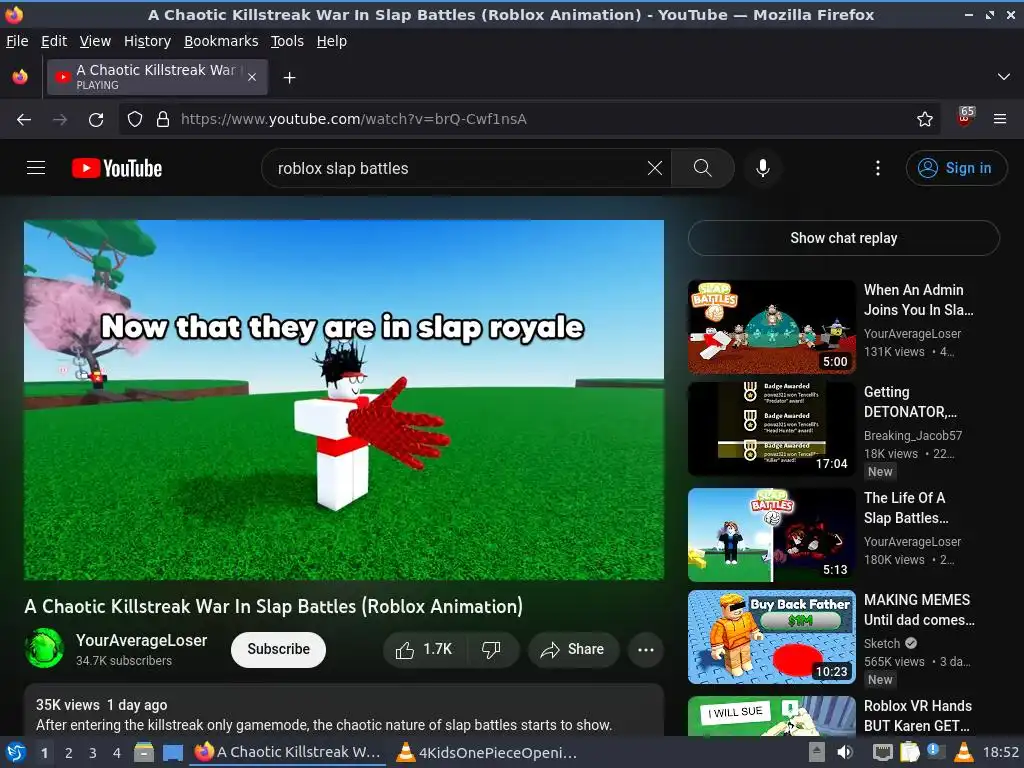Viewport: 1024px width, 768px height.
Task: Show desktop via taskbar icon
Action: point(173,752)
